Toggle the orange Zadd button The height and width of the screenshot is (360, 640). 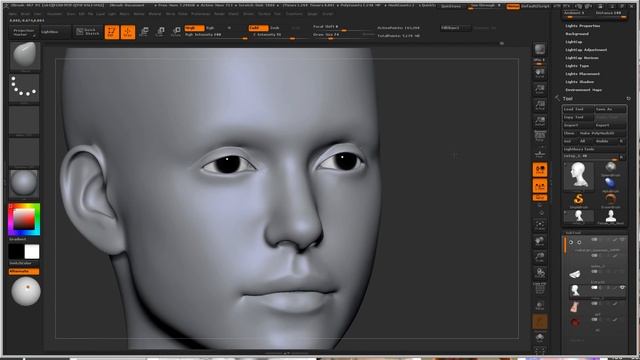click(258, 28)
